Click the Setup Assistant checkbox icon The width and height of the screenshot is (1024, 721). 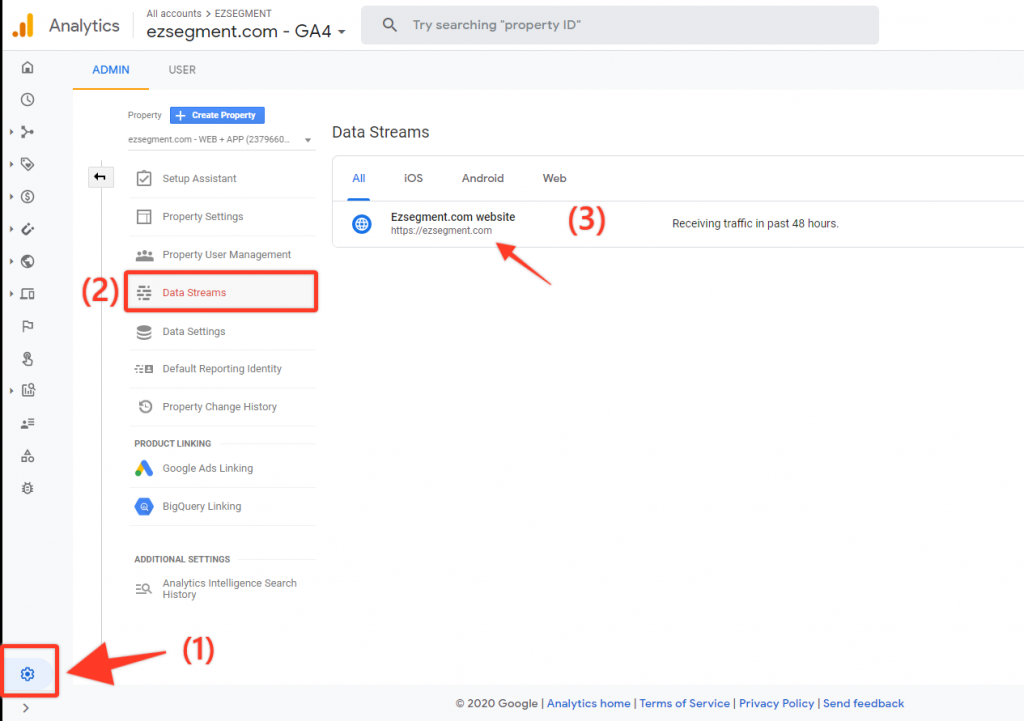pyautogui.click(x=144, y=178)
